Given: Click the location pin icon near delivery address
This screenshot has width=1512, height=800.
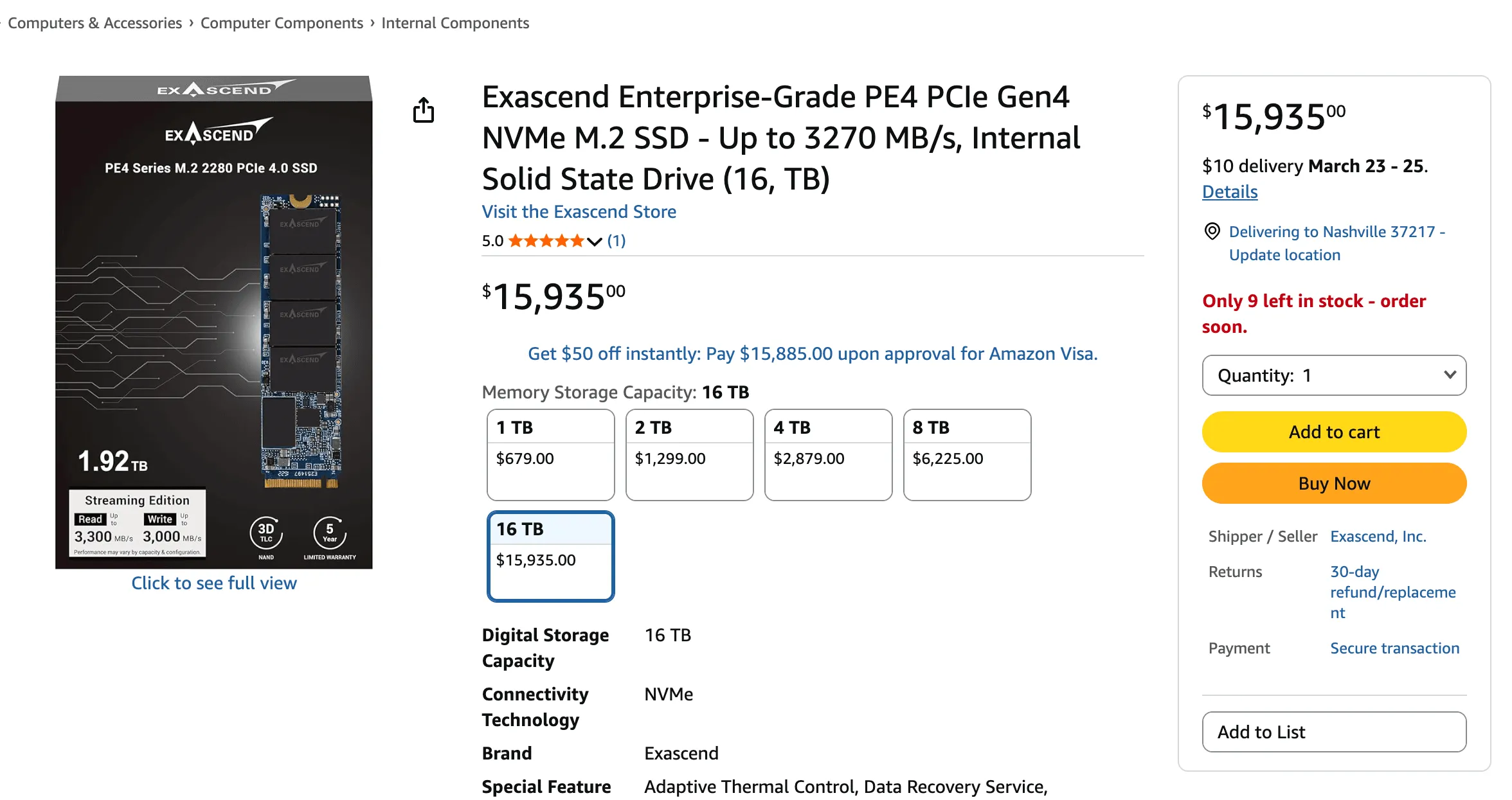Looking at the screenshot, I should (1212, 231).
